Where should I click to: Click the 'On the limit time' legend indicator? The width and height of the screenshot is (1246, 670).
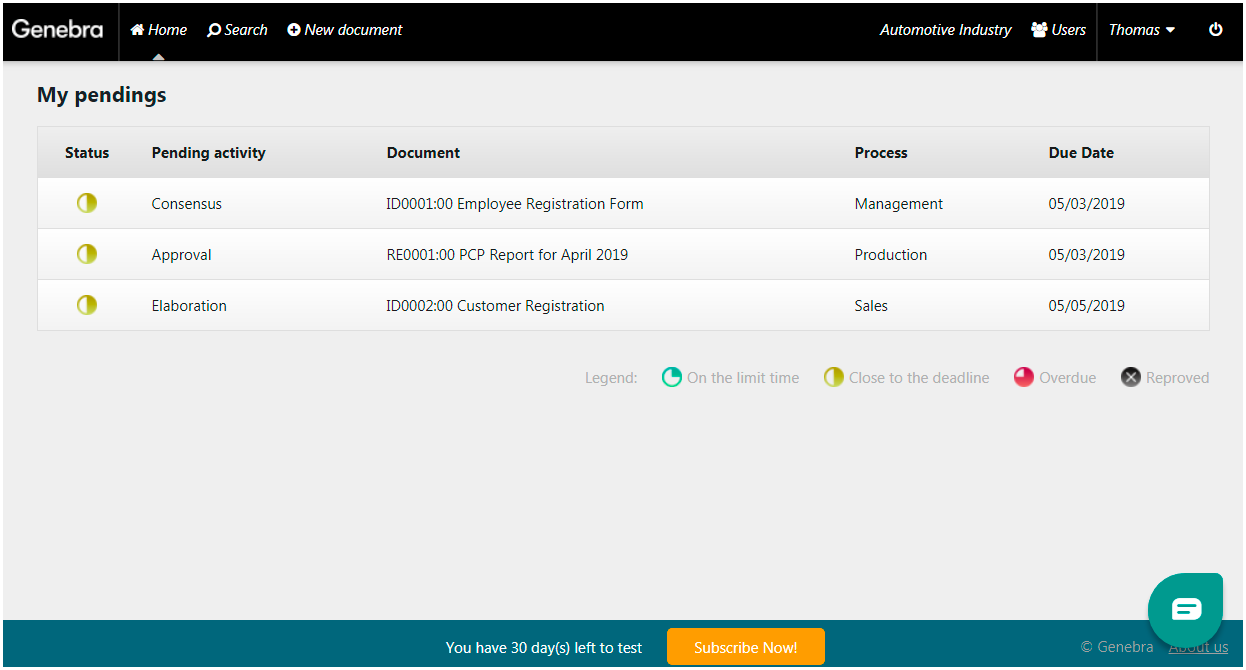click(671, 377)
